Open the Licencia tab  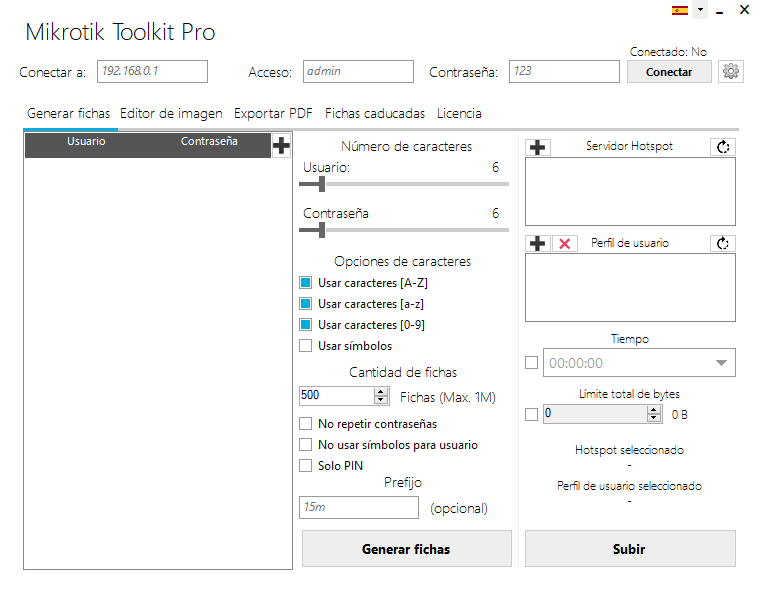pos(459,113)
